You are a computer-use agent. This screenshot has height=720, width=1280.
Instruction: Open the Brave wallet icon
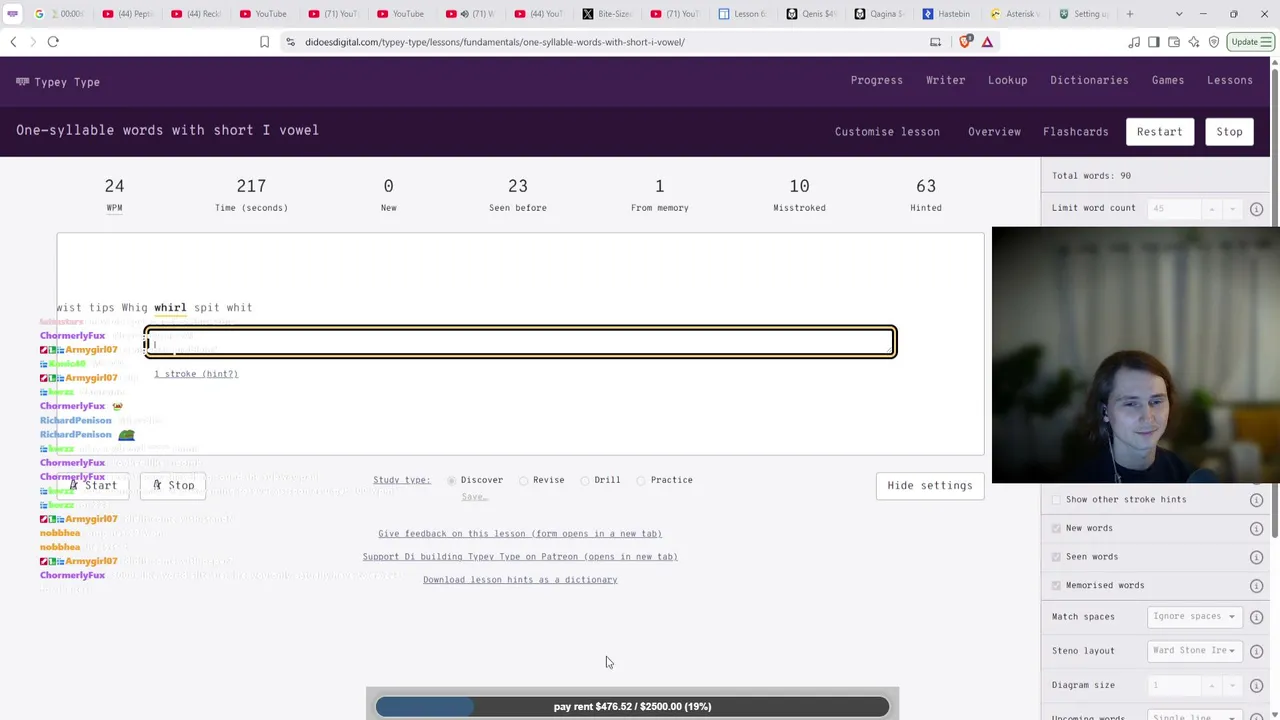pos(1174,42)
